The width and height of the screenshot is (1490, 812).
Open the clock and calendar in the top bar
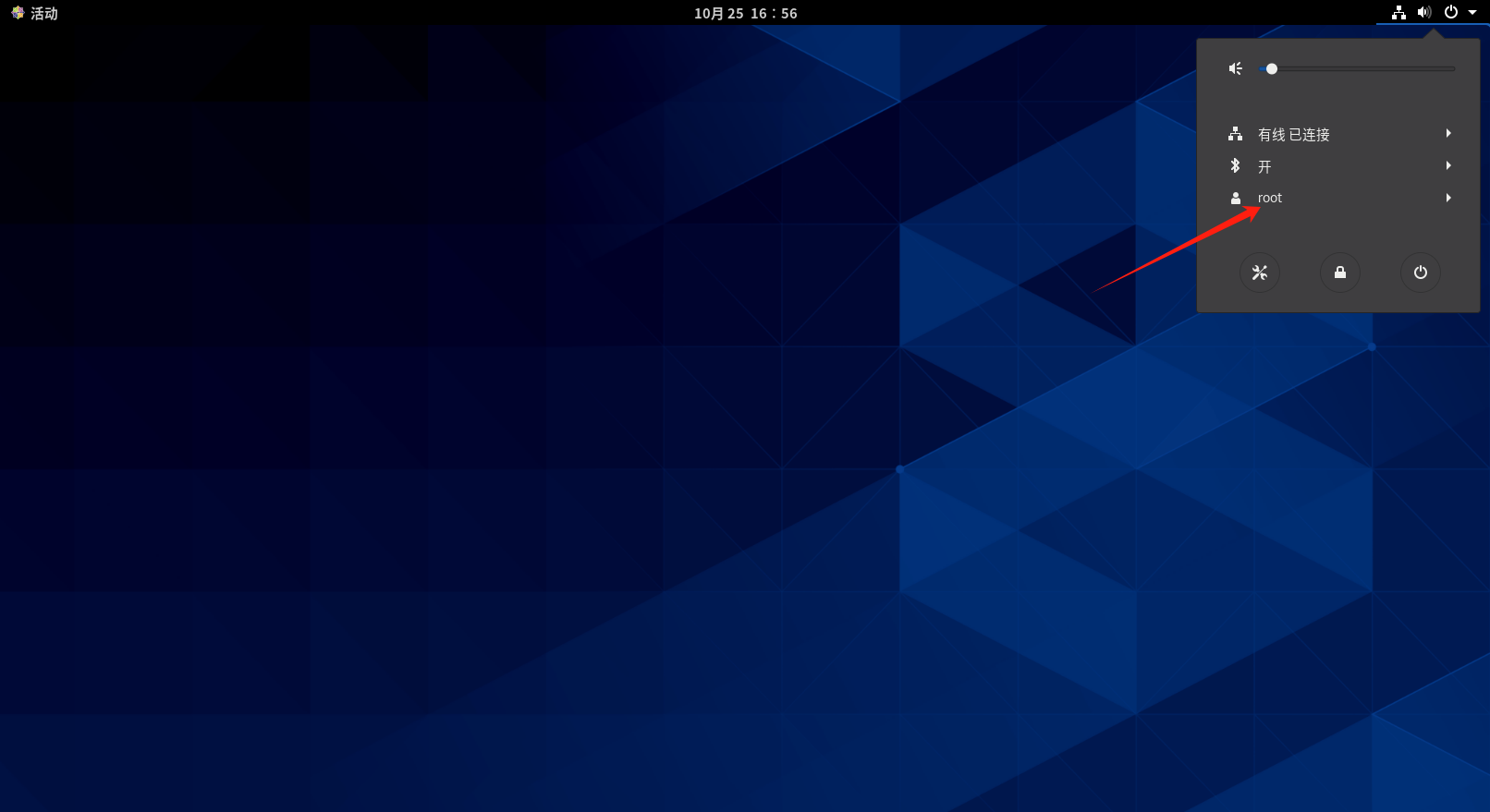(745, 13)
